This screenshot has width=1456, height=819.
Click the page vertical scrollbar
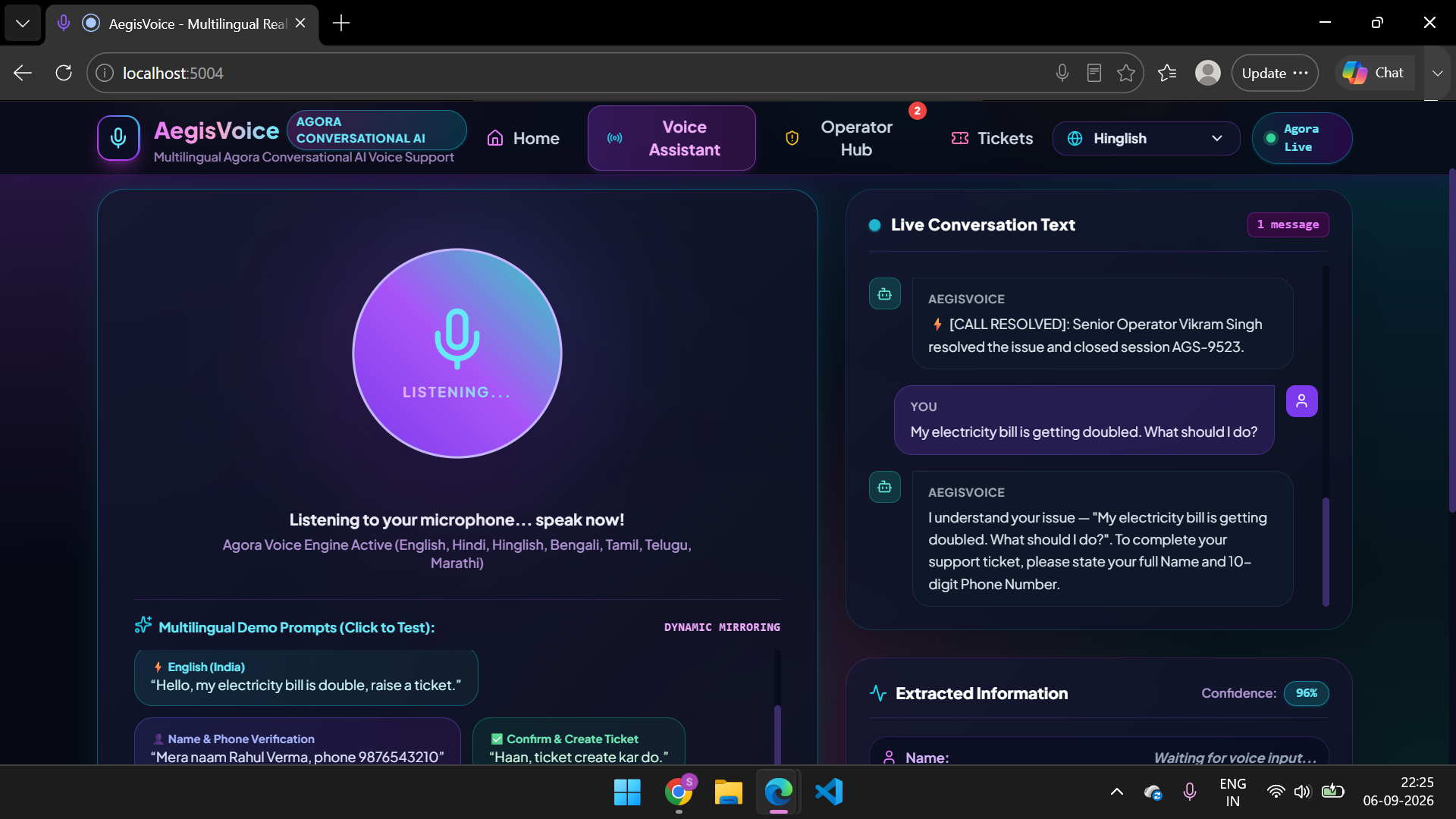1451,341
